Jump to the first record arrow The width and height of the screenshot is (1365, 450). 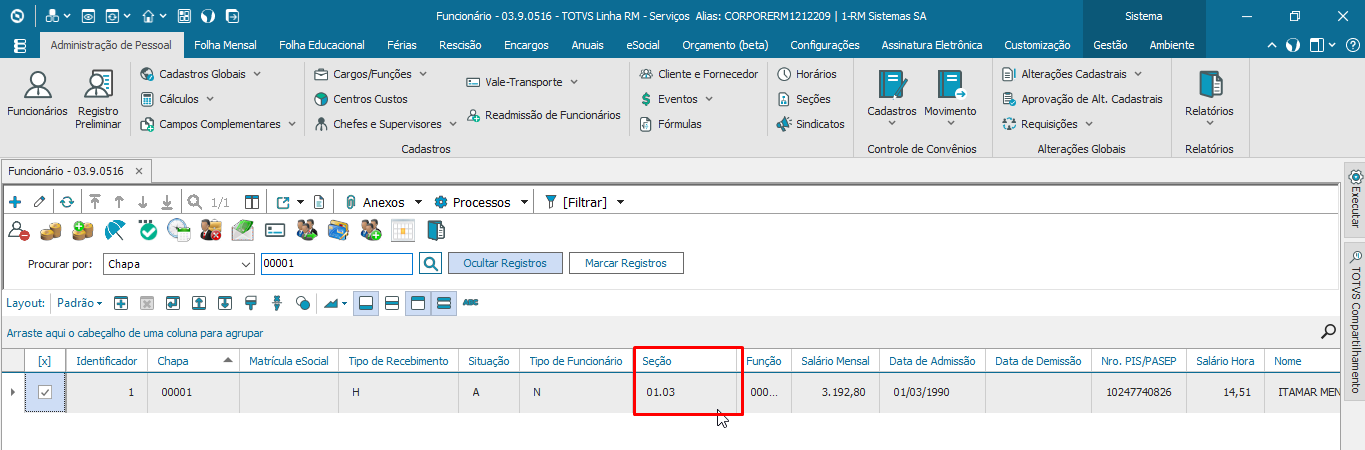tap(95, 202)
